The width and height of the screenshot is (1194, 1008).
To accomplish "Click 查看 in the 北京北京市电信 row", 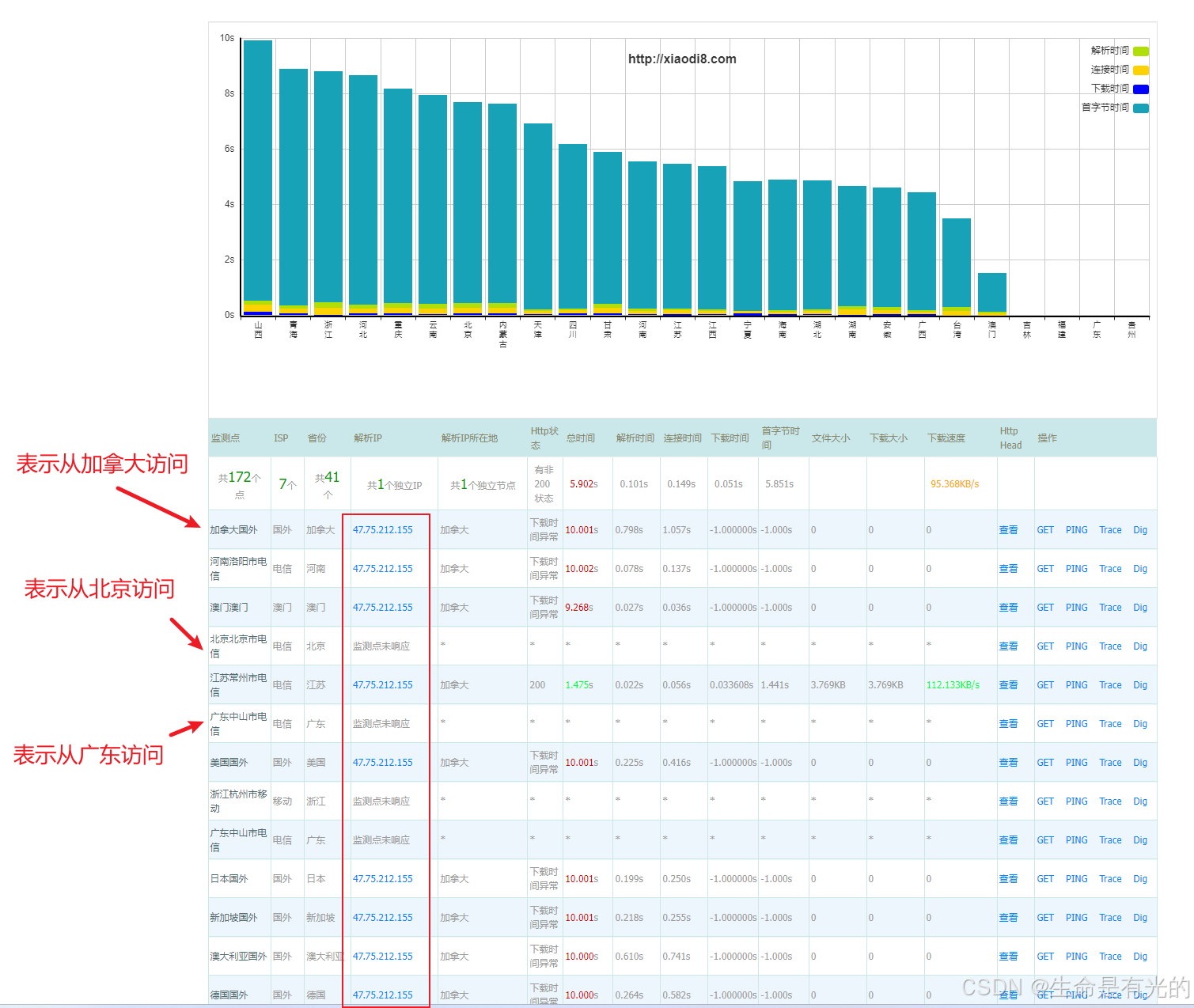I will click(1008, 646).
